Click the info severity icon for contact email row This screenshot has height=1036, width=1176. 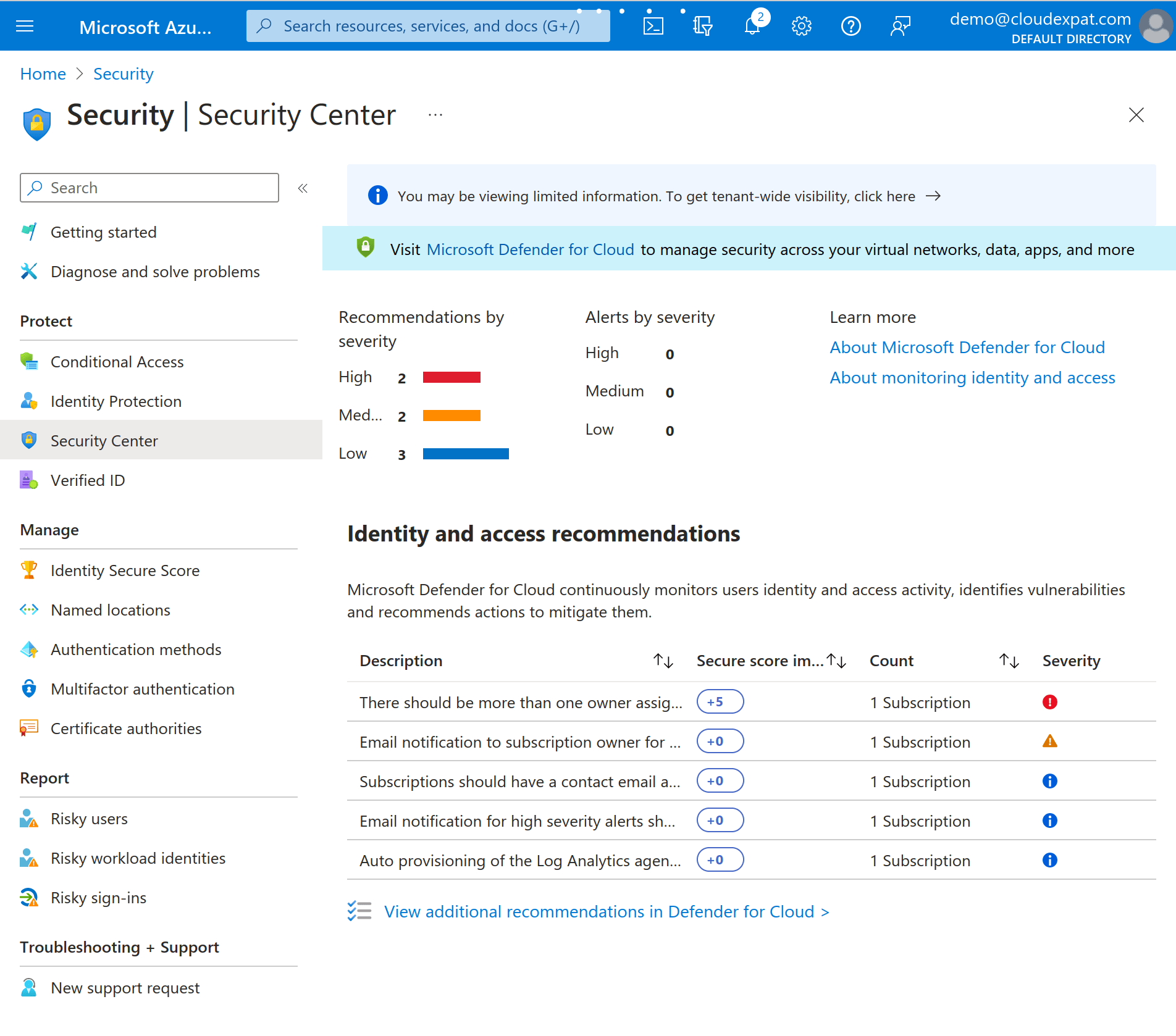pyautogui.click(x=1050, y=781)
